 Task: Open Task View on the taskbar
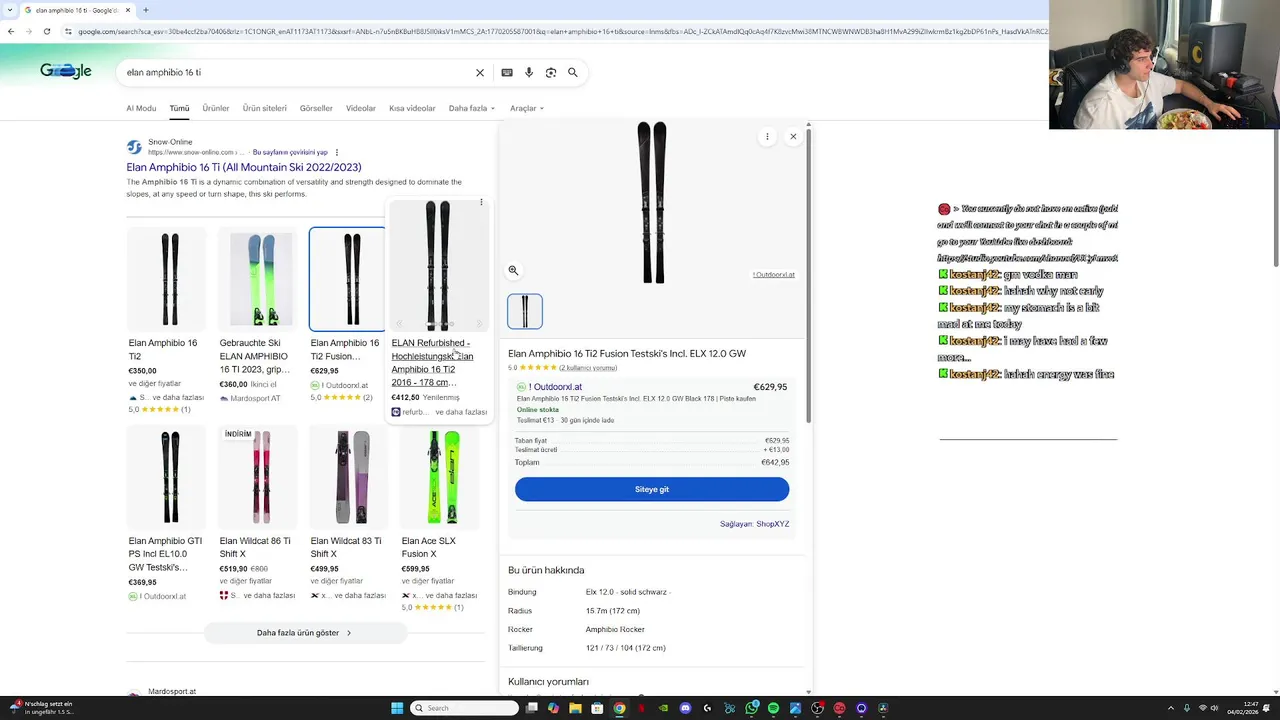pyautogui.click(x=532, y=708)
